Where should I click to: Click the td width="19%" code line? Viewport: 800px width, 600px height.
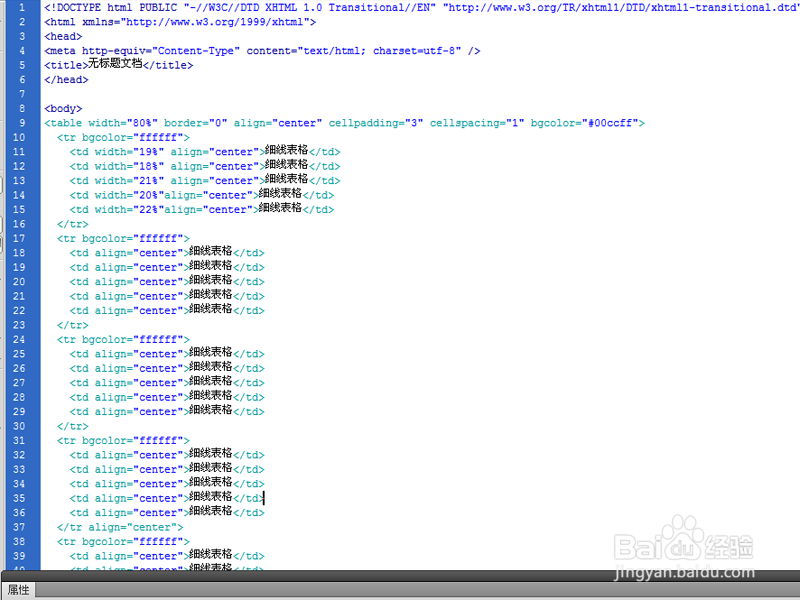(x=205, y=151)
